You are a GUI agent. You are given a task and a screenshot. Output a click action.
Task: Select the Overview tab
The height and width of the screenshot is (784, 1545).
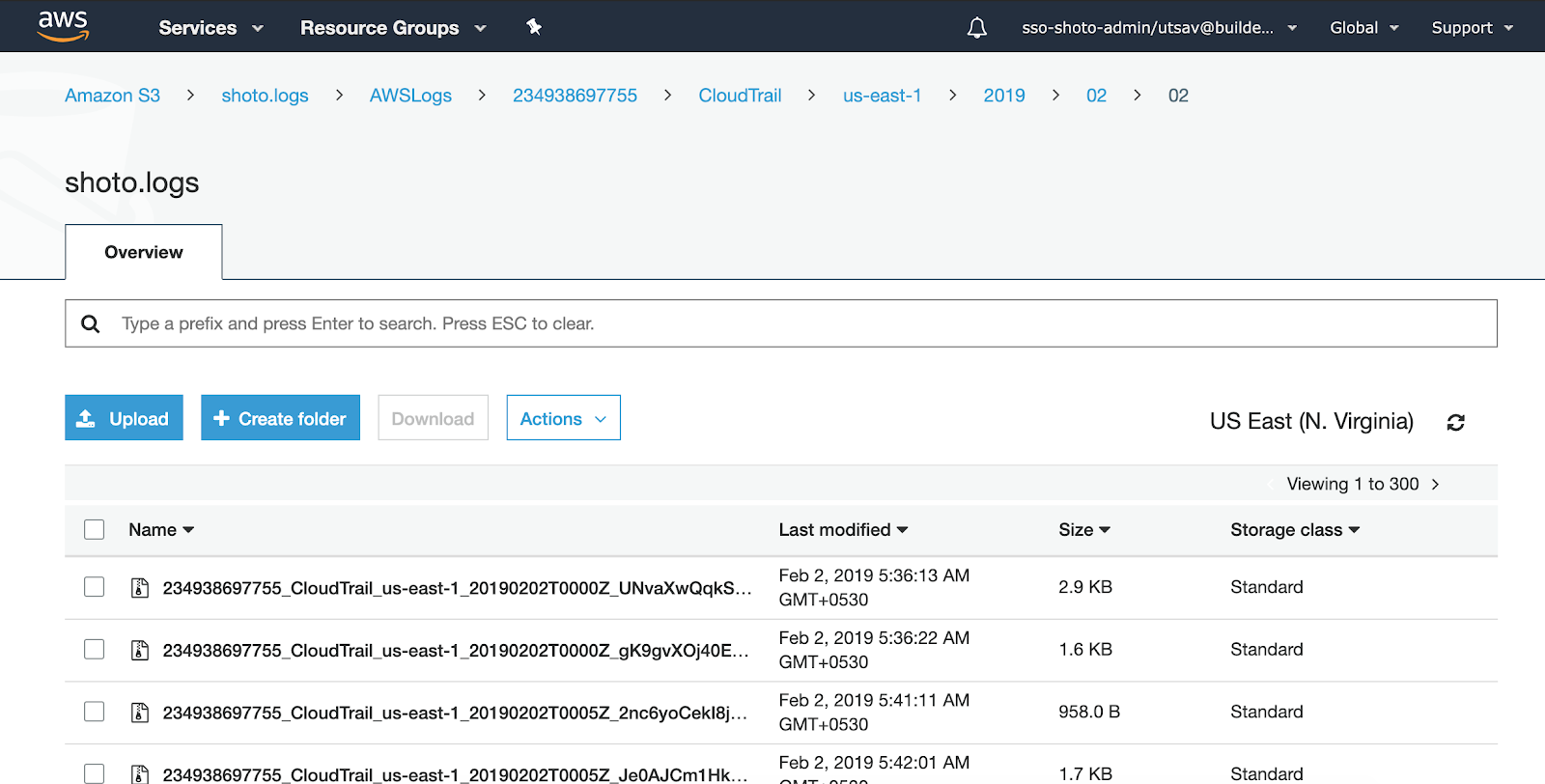[x=144, y=252]
